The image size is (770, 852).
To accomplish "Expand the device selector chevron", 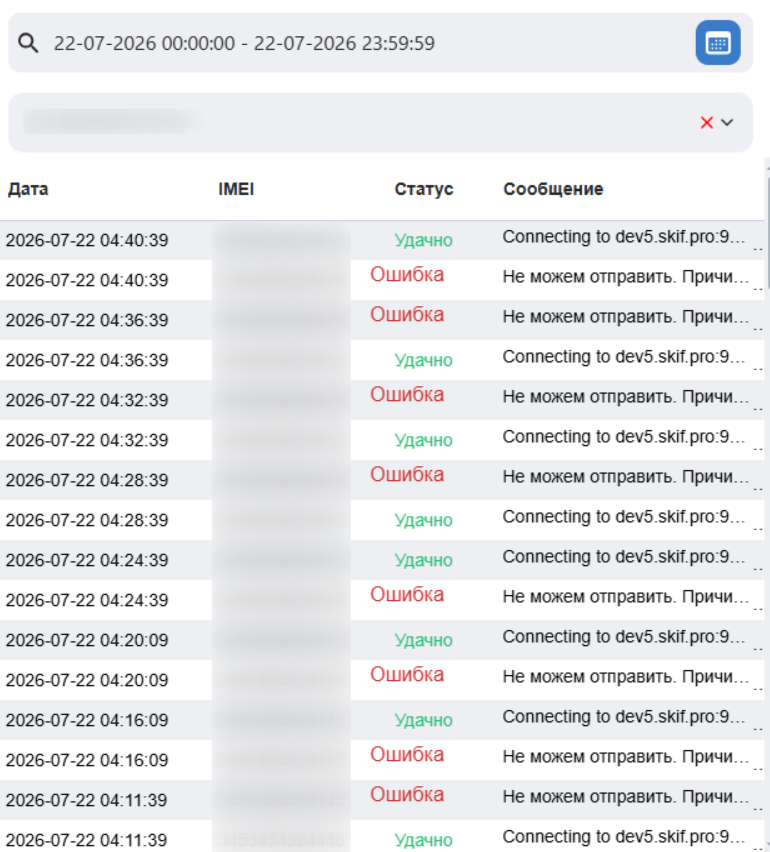I will pos(727,122).
